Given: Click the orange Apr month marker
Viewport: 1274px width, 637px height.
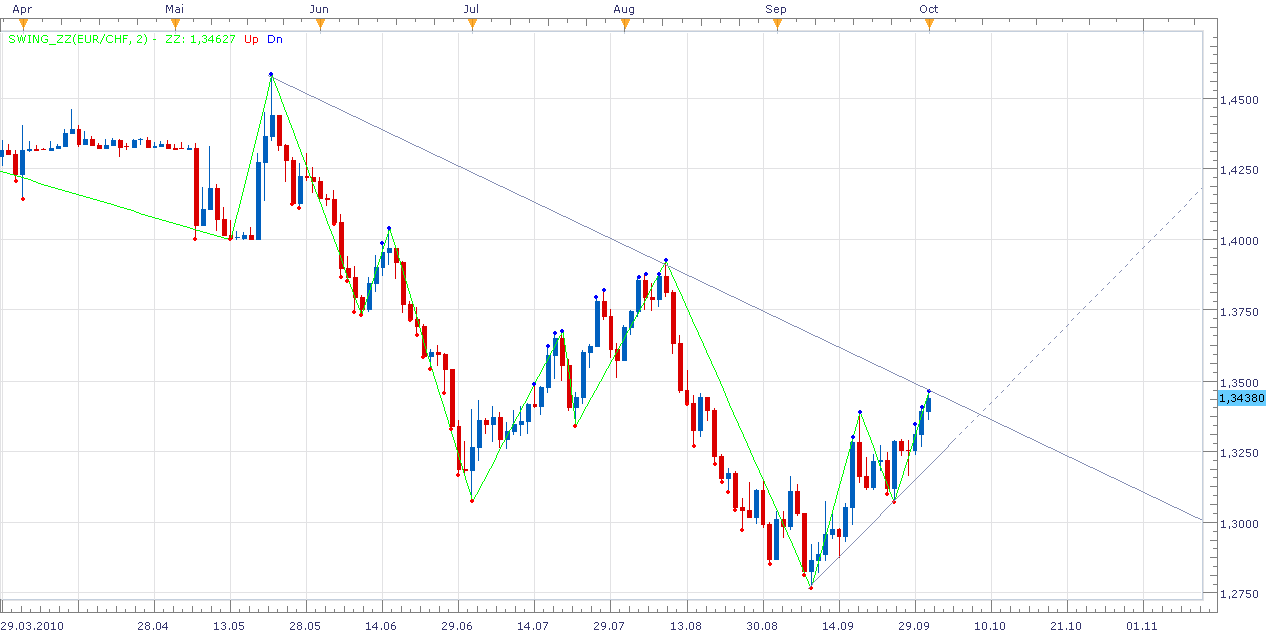Looking at the screenshot, I should (21, 26).
